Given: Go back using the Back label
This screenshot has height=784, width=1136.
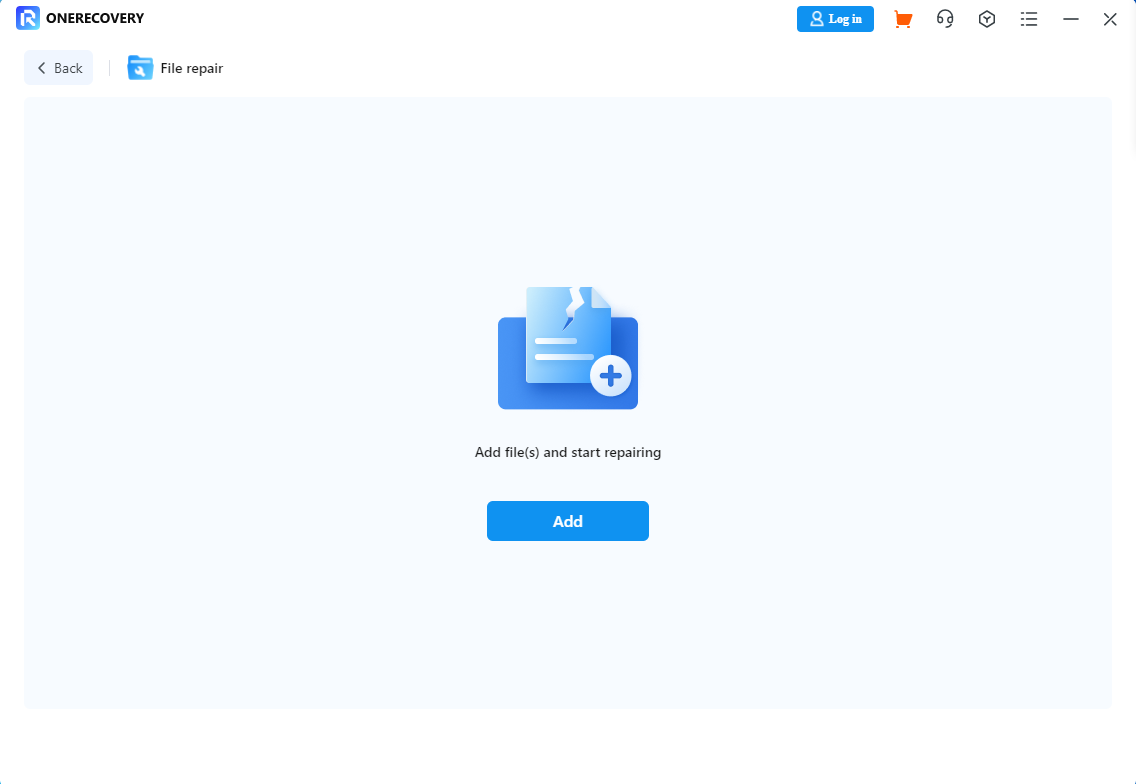Looking at the screenshot, I should (x=68, y=68).
